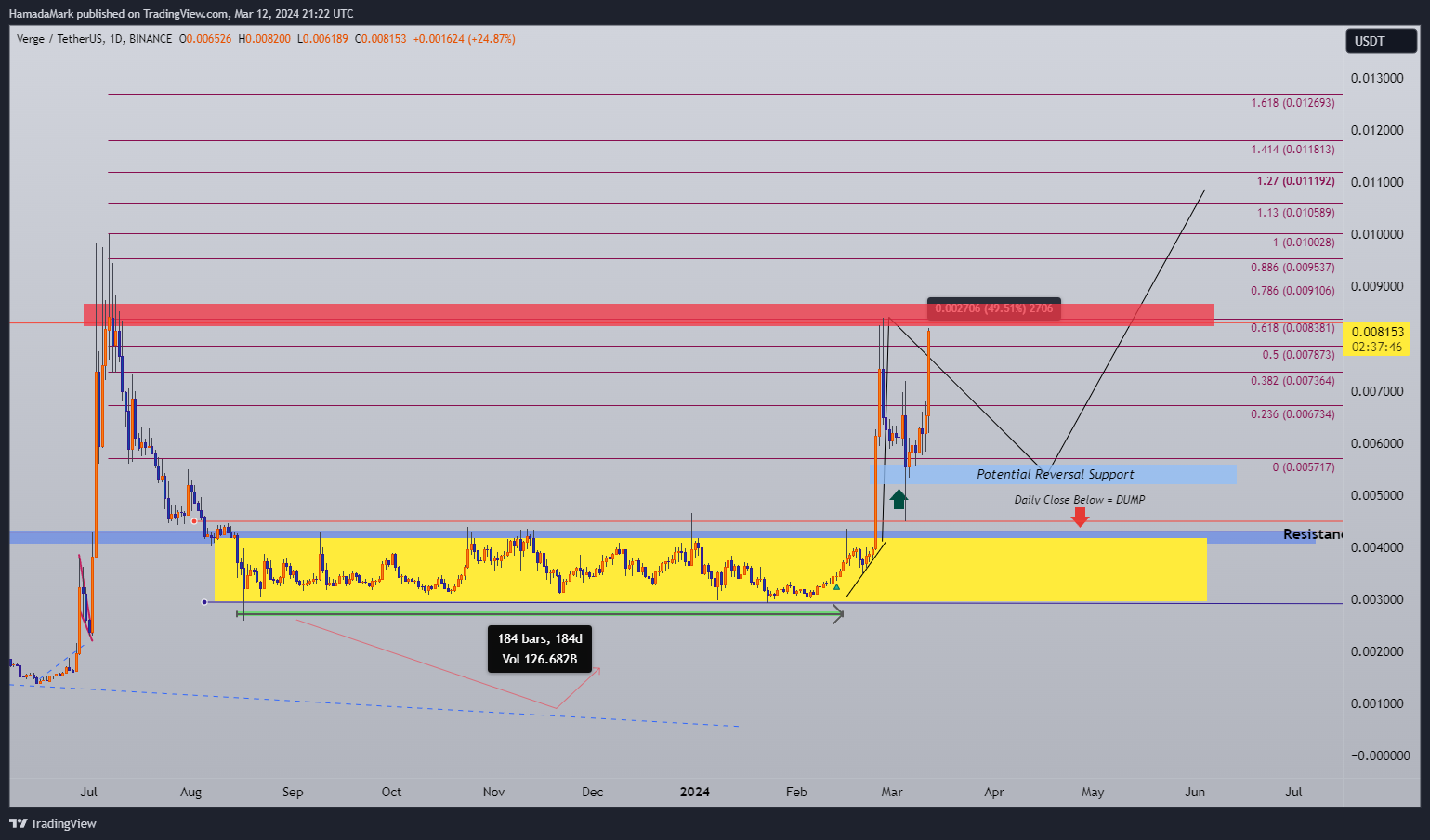This screenshot has height=840, width=1430.
Task: Click the HamadaMark publisher attribution text
Action: (181, 14)
